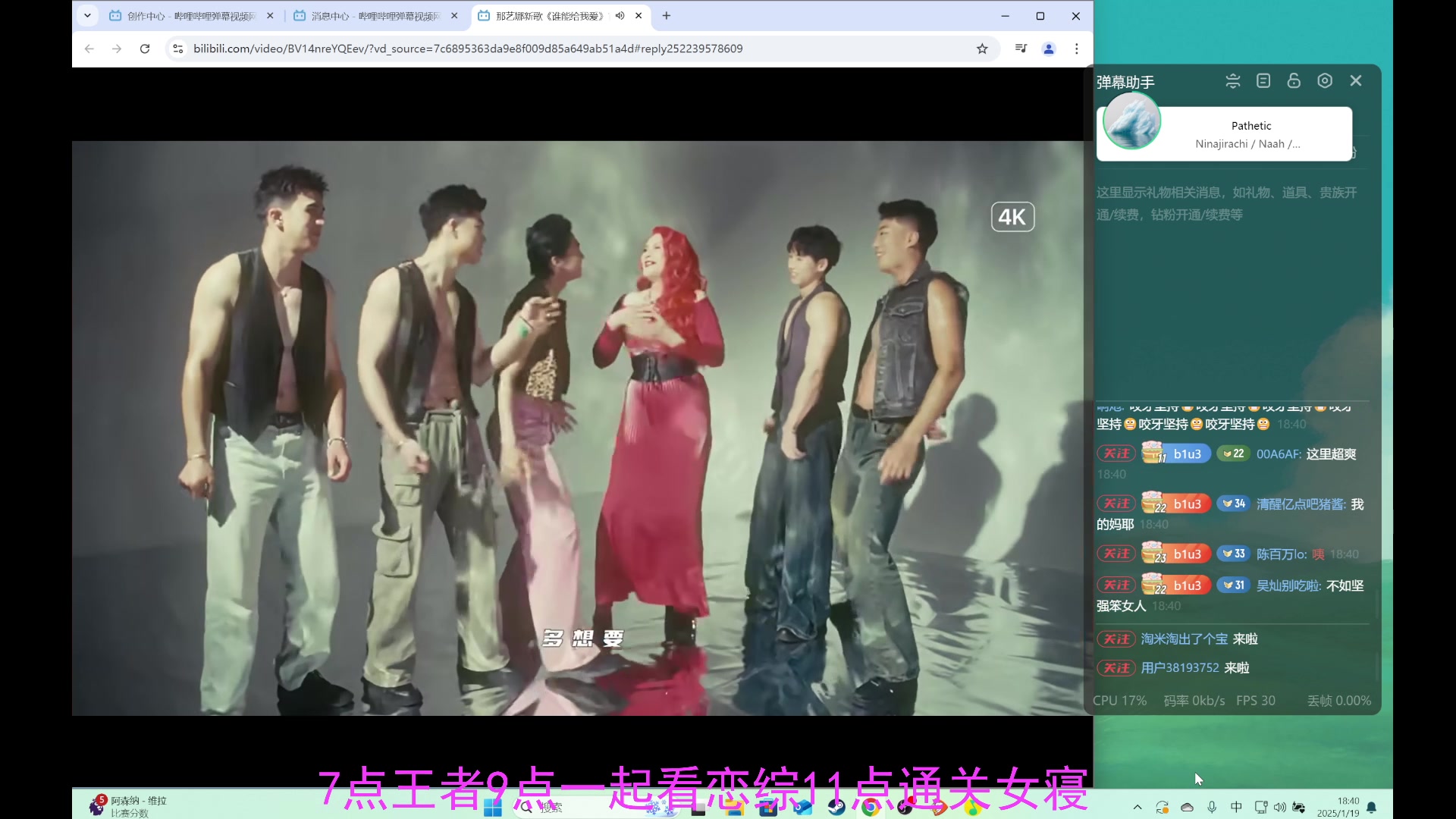Open the volume speaker tray icon
Viewport: 1456px width, 819px height.
1279,808
